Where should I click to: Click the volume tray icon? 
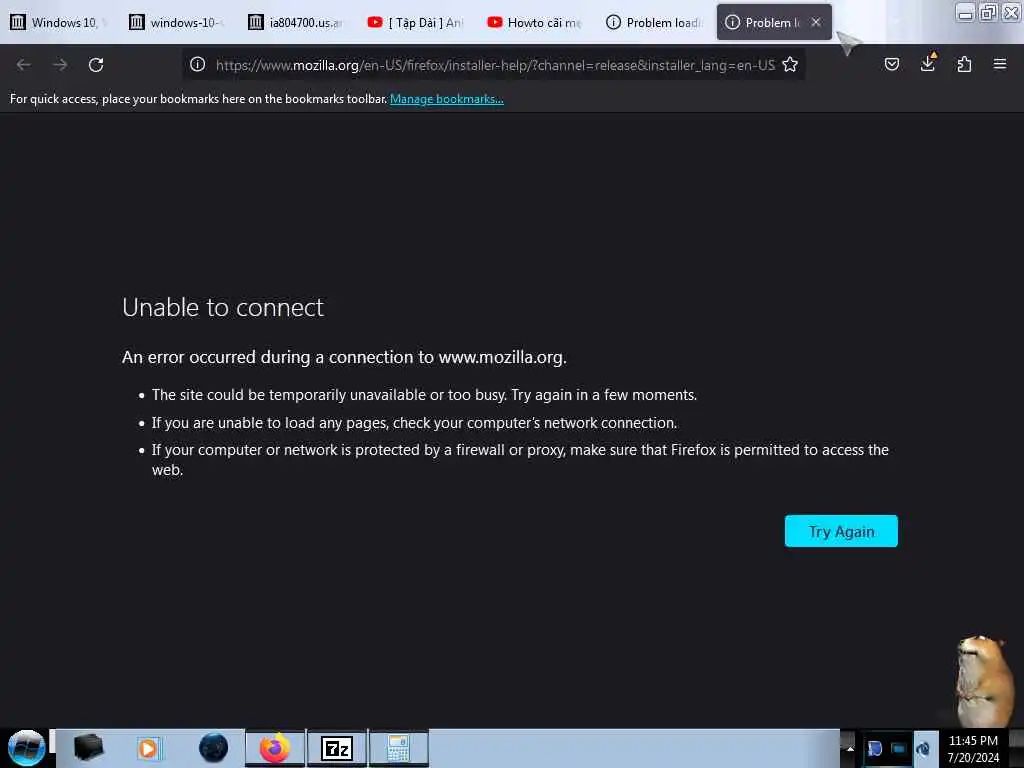pyautogui.click(x=923, y=748)
